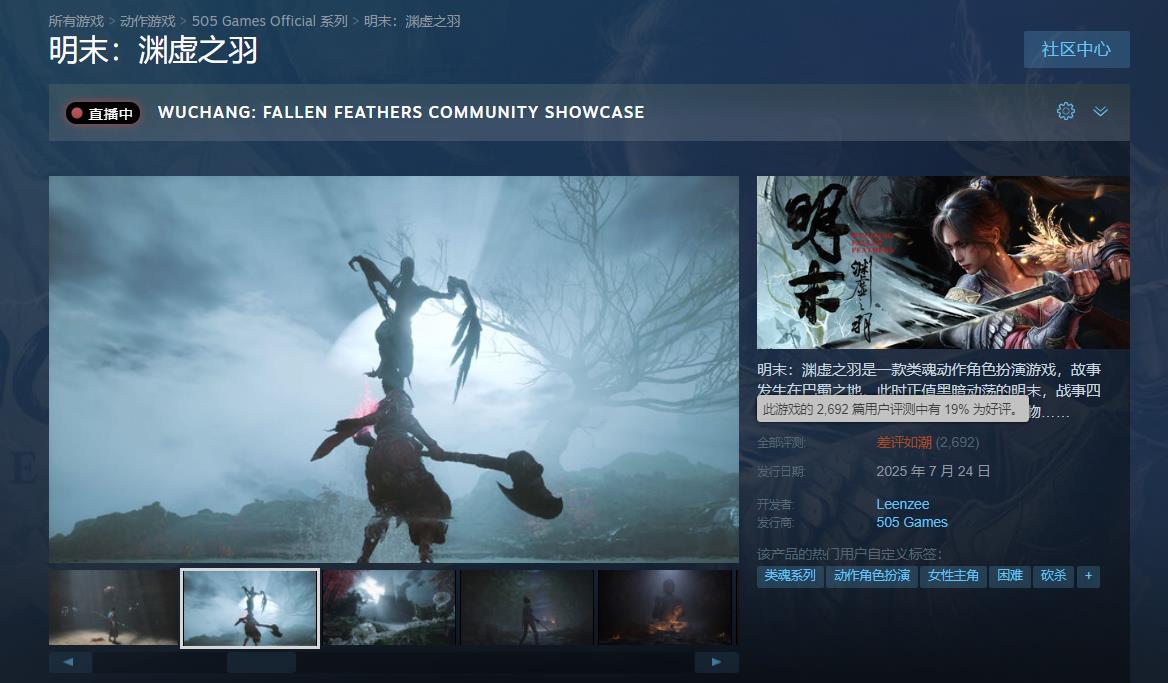The image size is (1168, 683).
Task: Go to All Games breadcrumb
Action: click(x=76, y=21)
